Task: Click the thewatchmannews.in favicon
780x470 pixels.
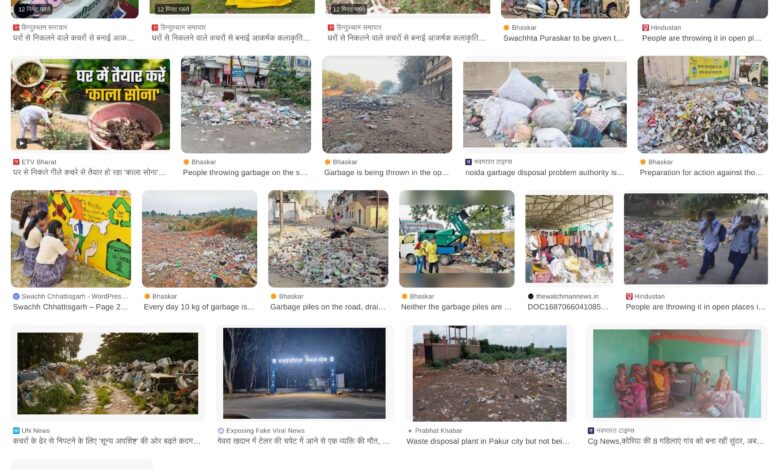Action: 530,296
